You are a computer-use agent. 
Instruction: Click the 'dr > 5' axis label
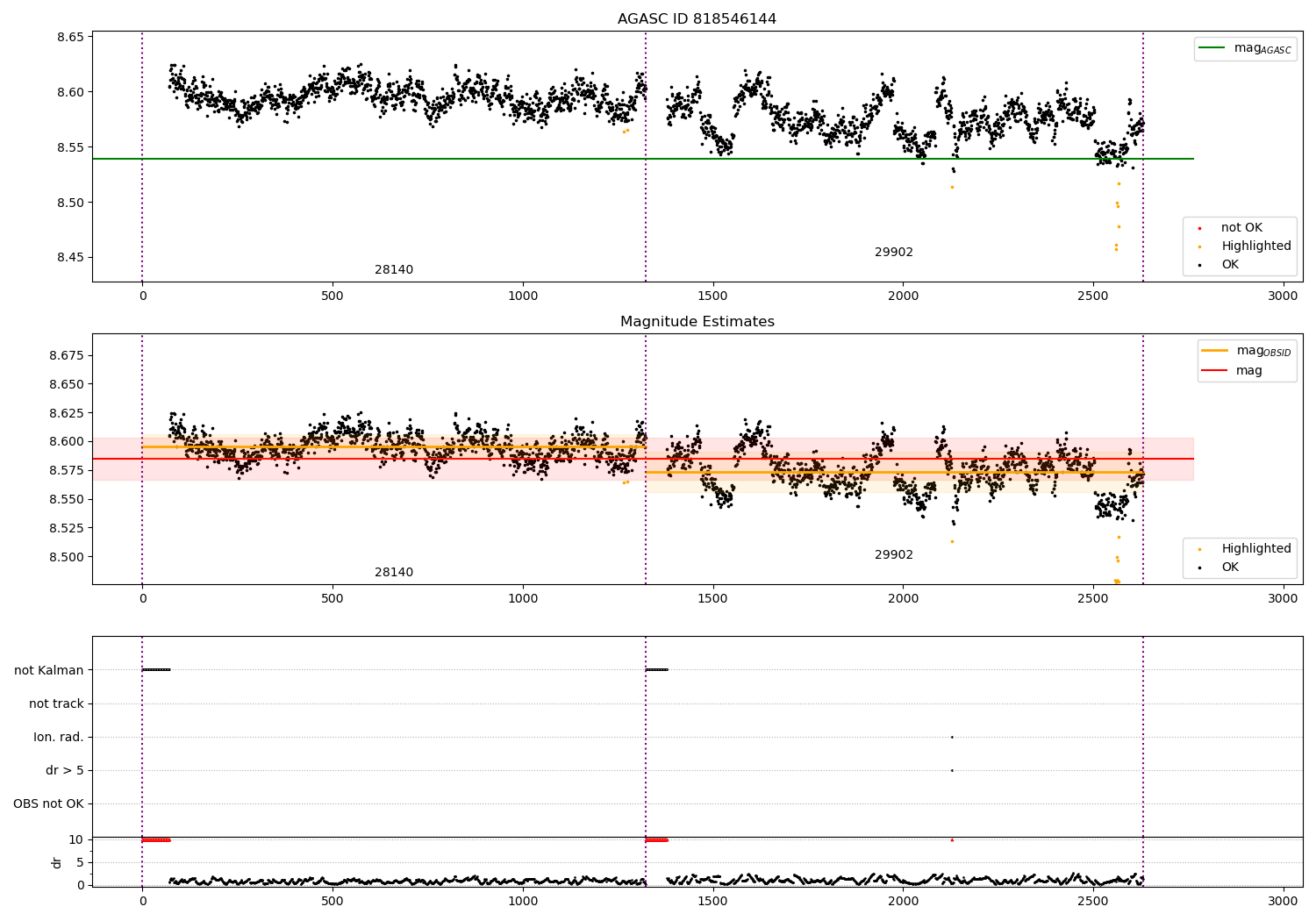(65, 770)
